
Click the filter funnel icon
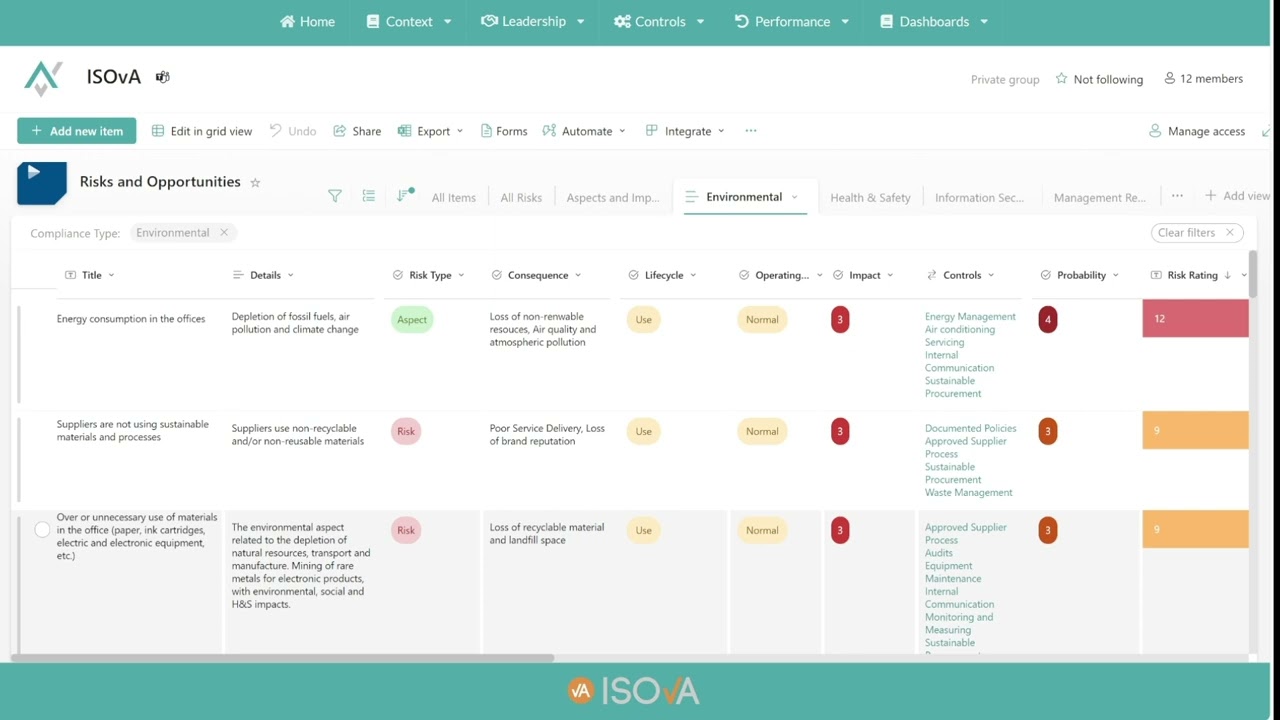tap(335, 196)
